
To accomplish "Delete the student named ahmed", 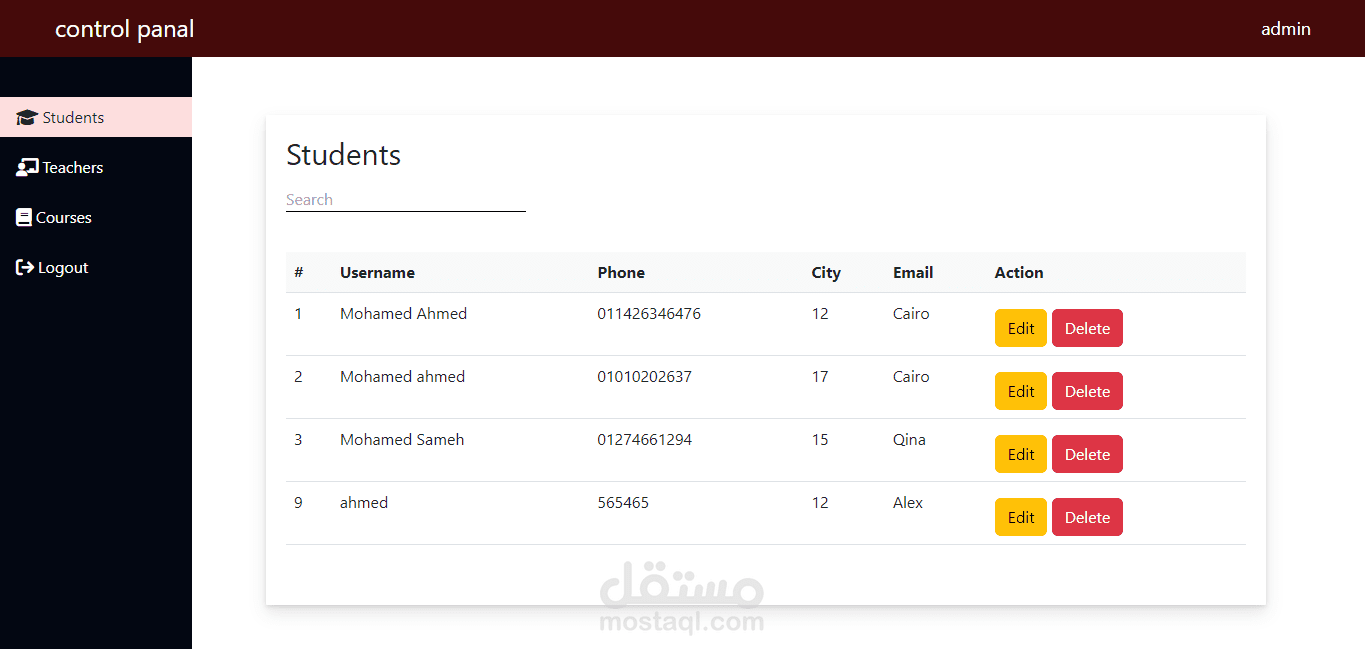I will point(1087,517).
